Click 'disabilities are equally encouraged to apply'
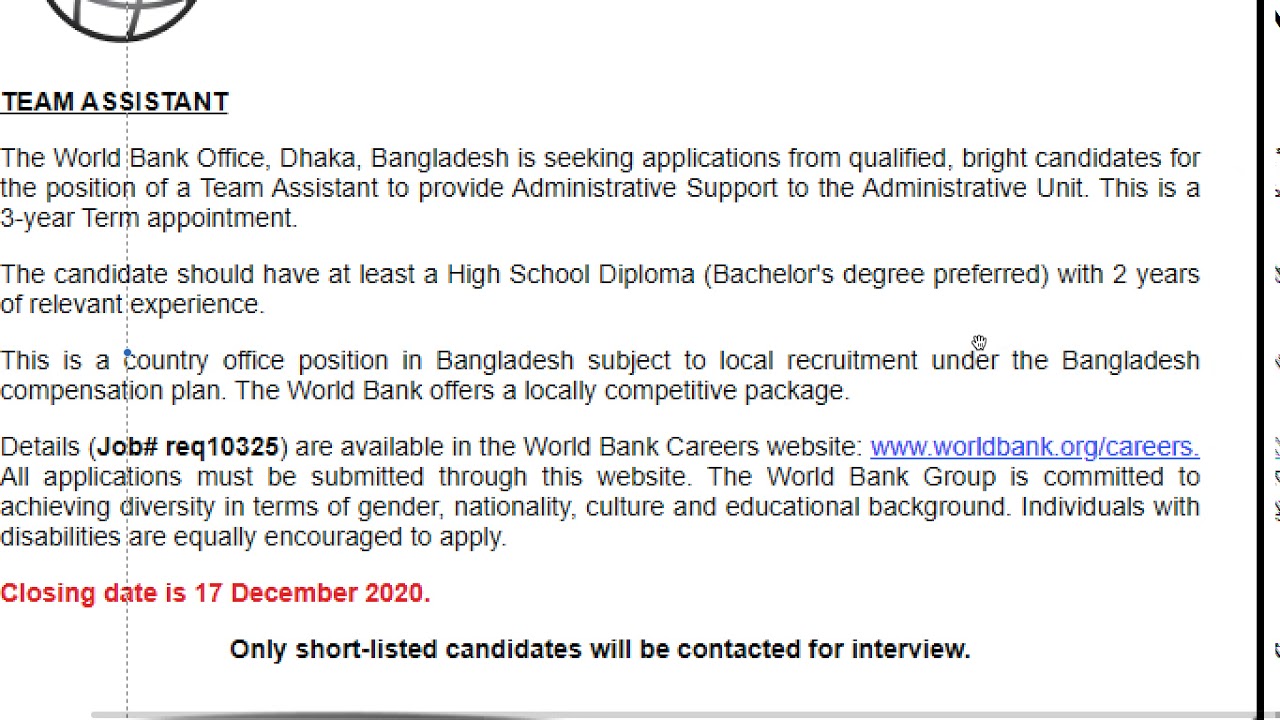The height and width of the screenshot is (720, 1280). (252, 537)
